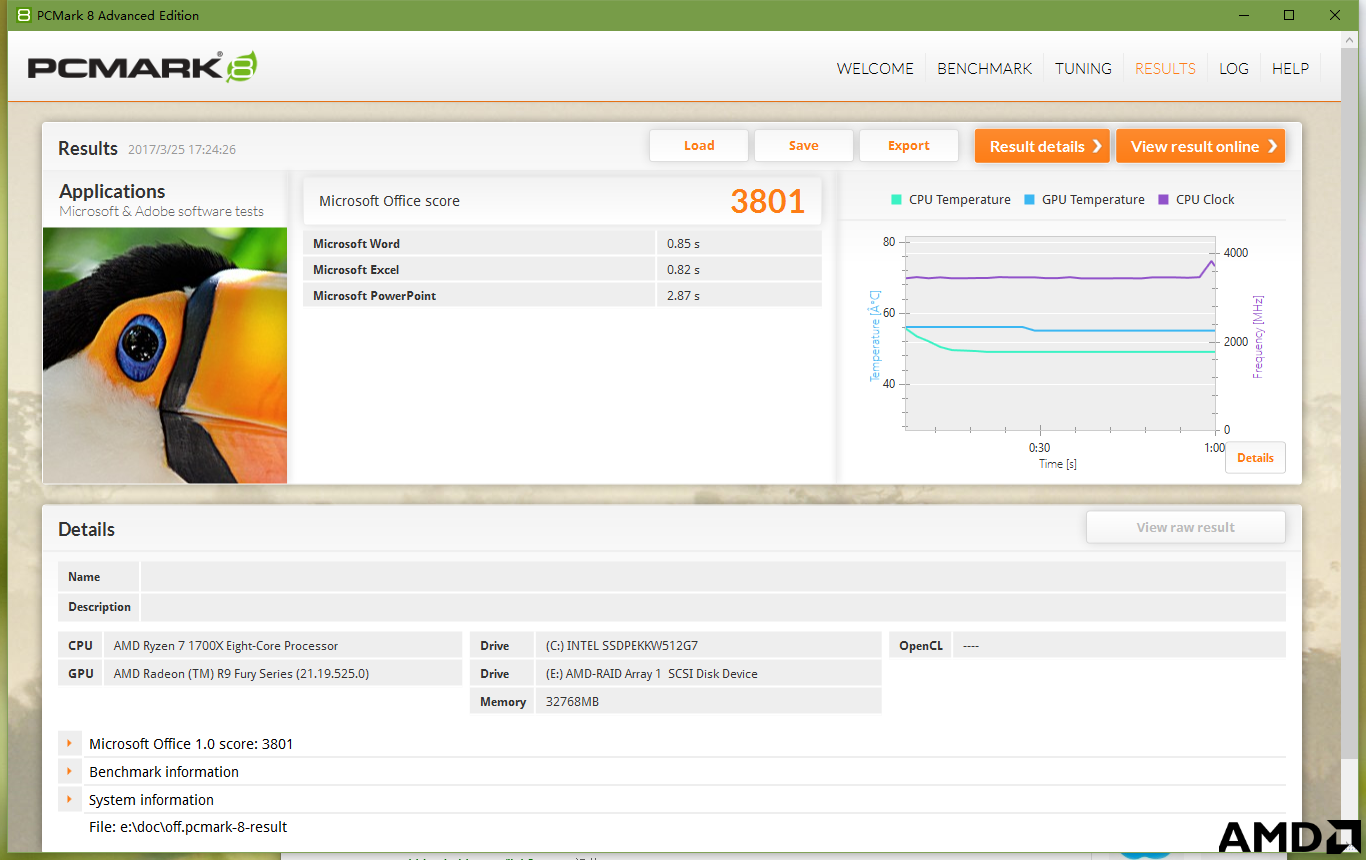
Task: Click the 3801 score value
Action: (x=767, y=201)
